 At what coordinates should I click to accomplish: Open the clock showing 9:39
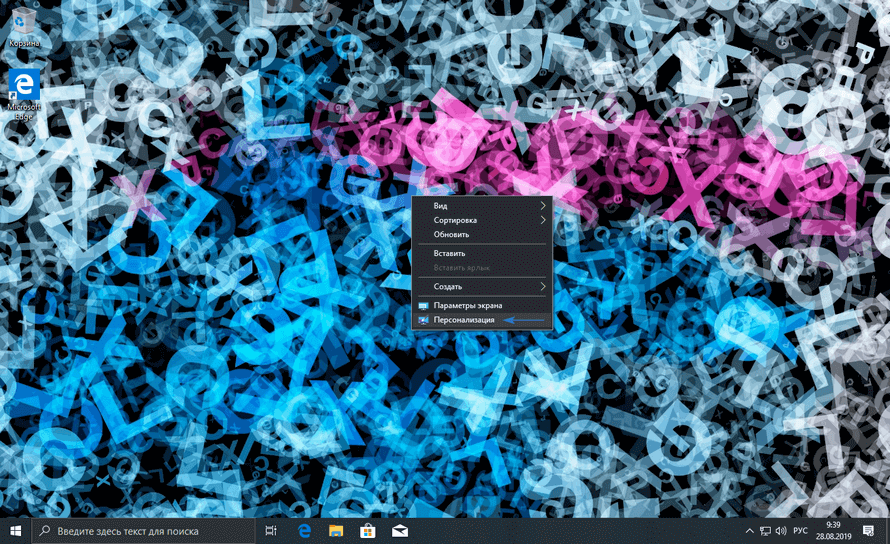[x=833, y=531]
